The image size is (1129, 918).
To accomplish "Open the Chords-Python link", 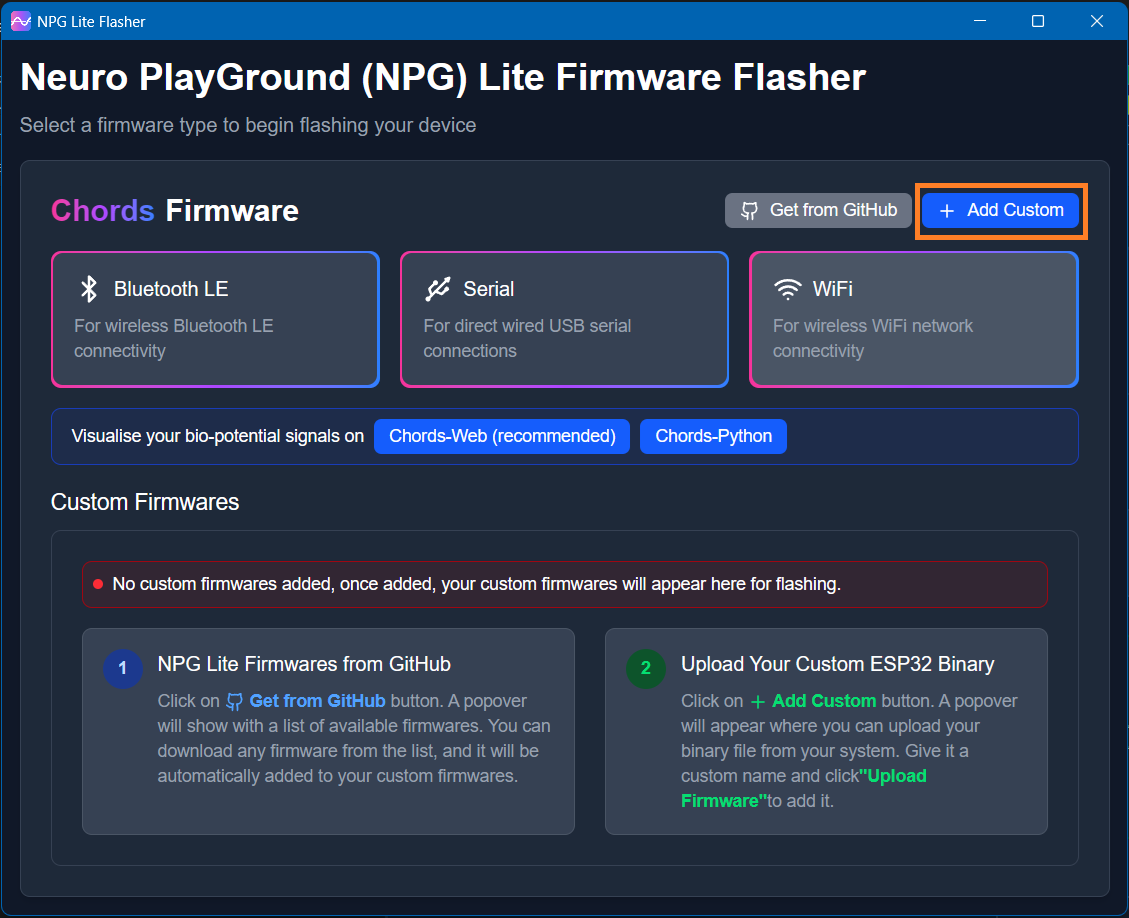I will (x=713, y=436).
